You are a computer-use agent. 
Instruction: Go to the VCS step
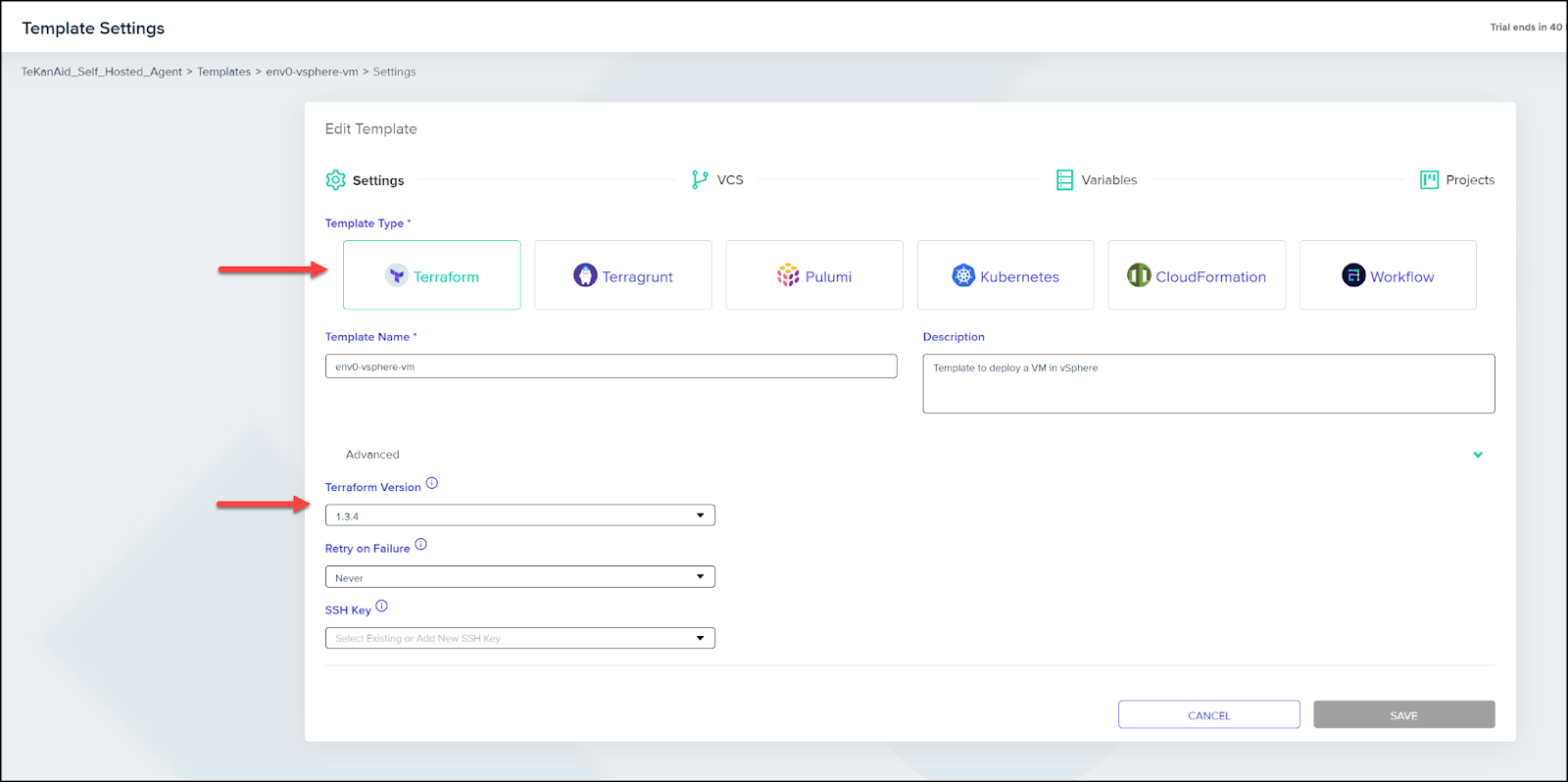click(x=718, y=179)
